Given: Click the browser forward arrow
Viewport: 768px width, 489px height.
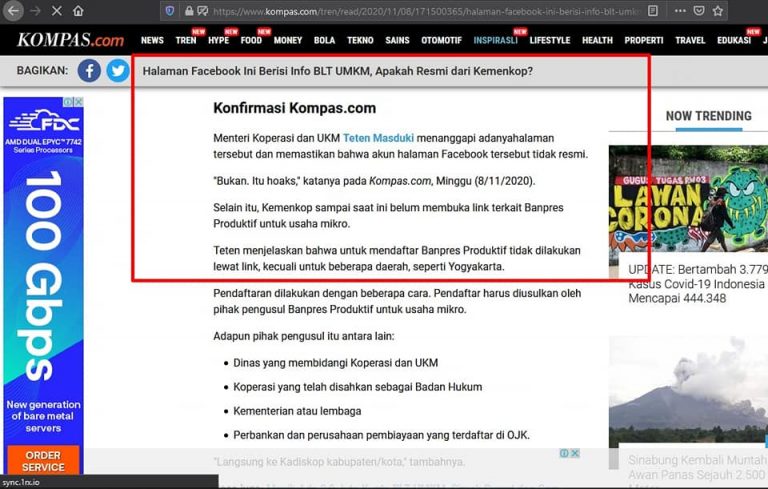Looking at the screenshot, I should (x=35, y=11).
